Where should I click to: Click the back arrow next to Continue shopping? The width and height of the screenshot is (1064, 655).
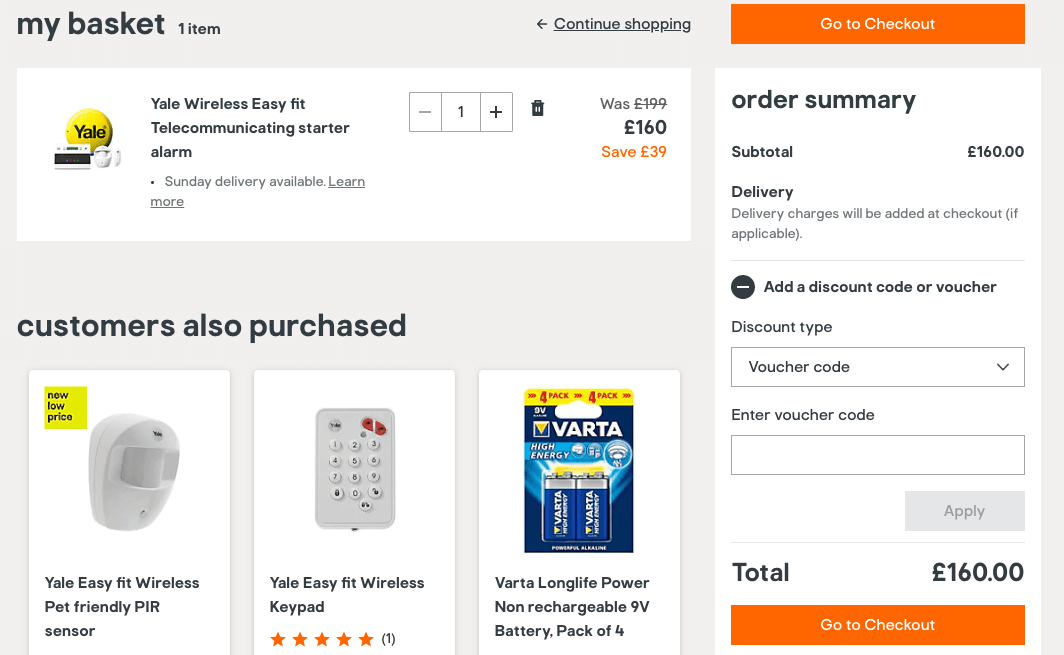pyautogui.click(x=541, y=24)
